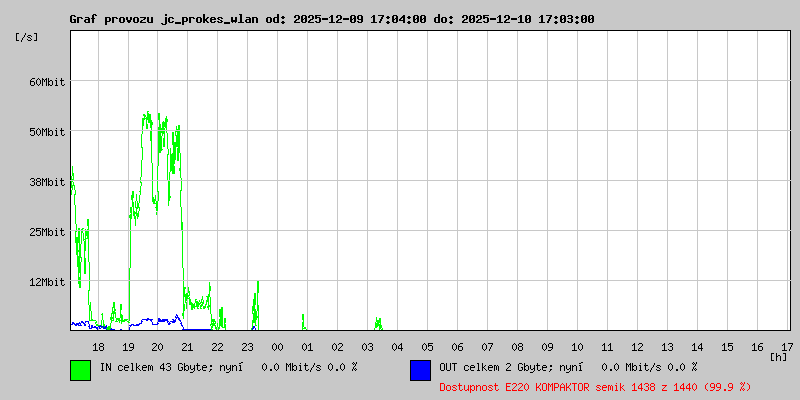Click the '07' hour label on x-axis

[x=487, y=347]
